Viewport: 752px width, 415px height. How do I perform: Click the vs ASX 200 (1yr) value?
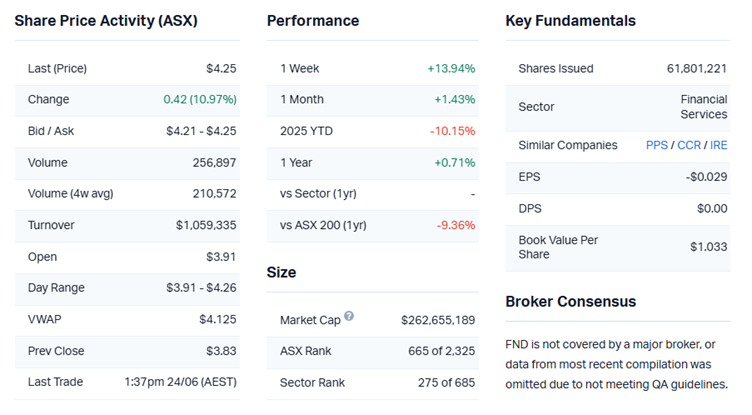click(455, 225)
